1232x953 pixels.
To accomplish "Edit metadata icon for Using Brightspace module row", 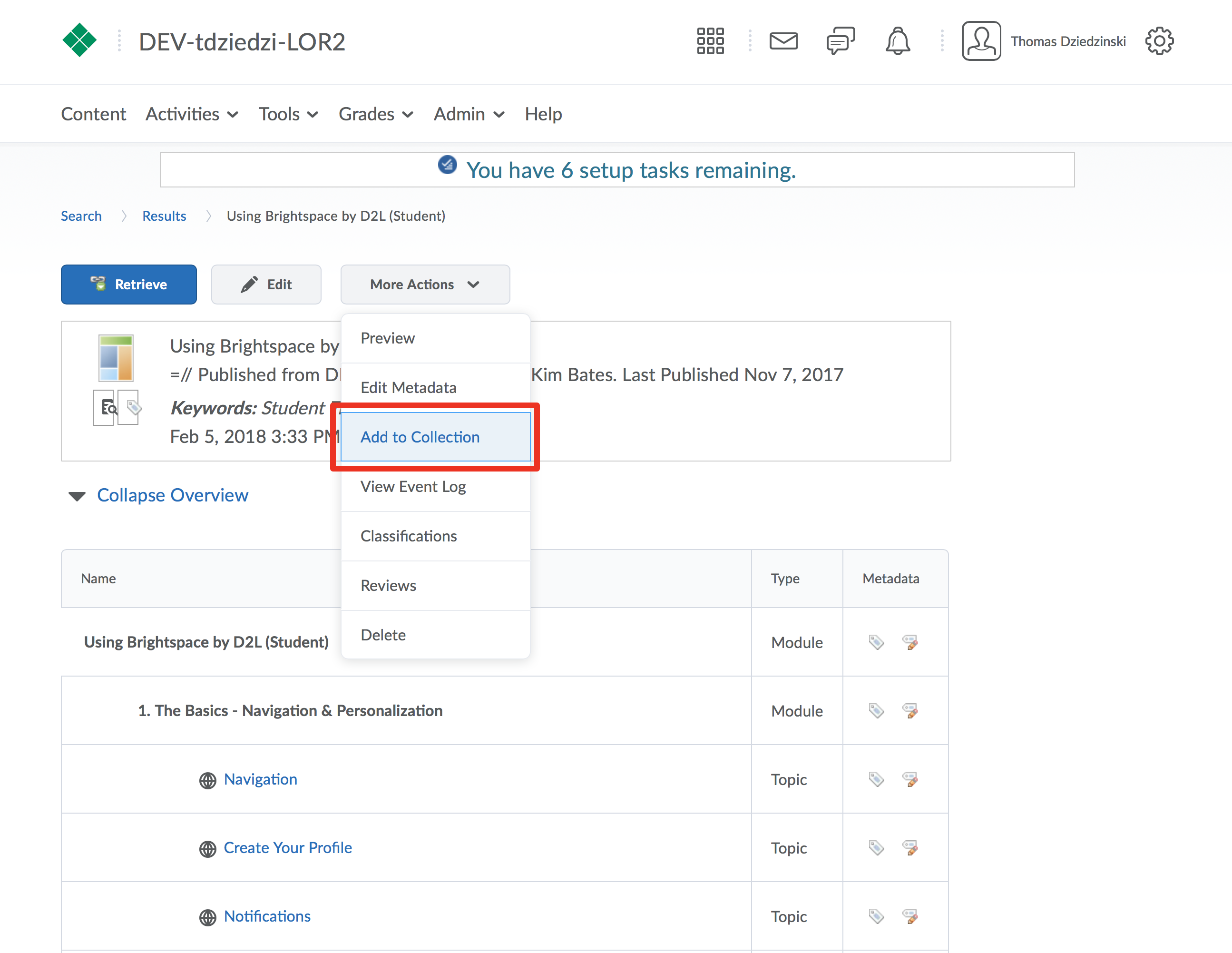I will tap(910, 642).
